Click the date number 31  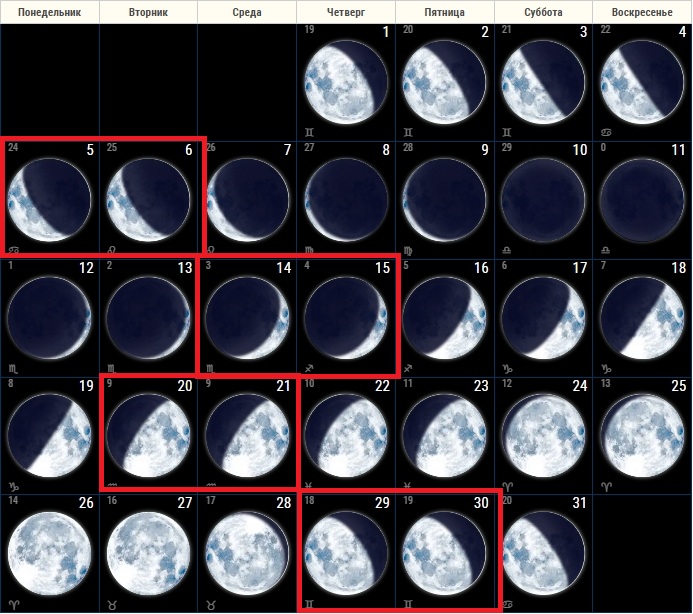coord(579,503)
